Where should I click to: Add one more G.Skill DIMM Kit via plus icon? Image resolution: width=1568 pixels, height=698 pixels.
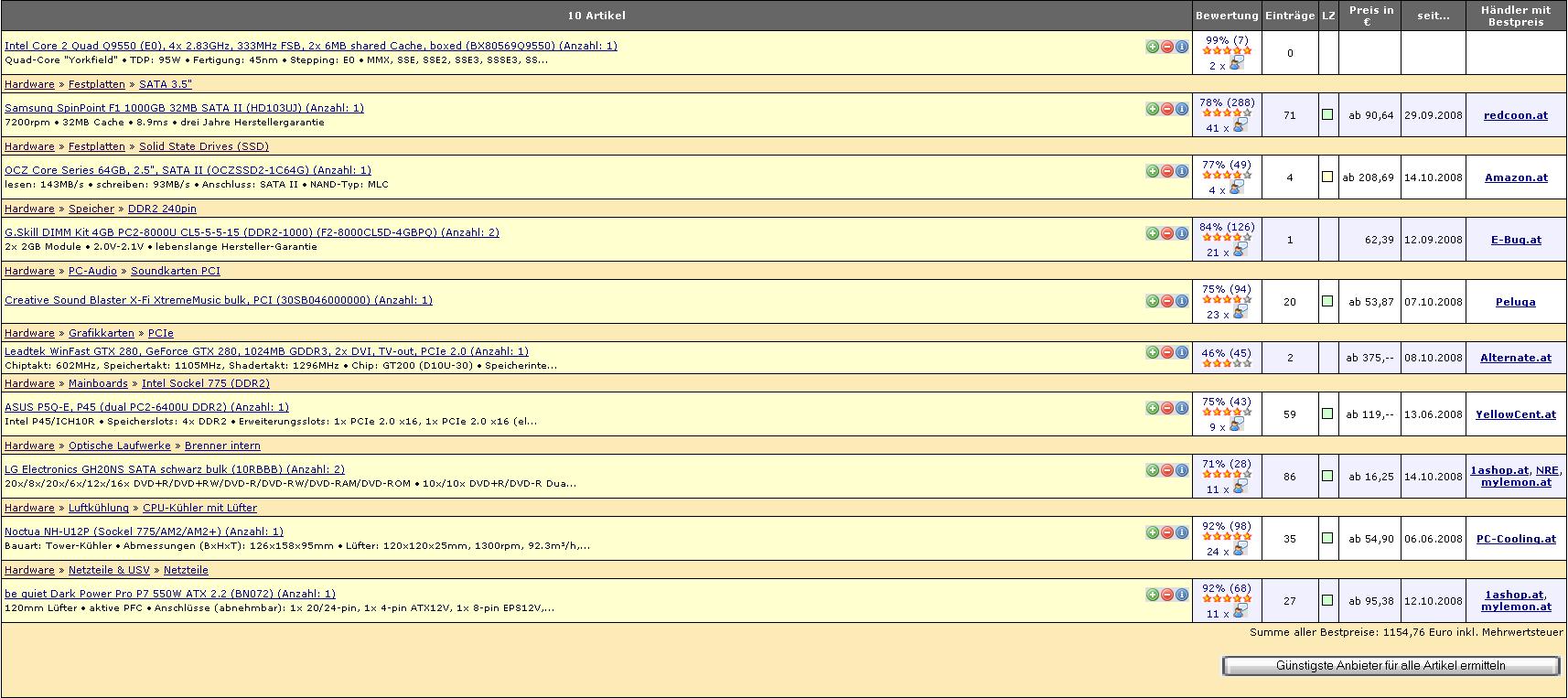(x=1153, y=232)
